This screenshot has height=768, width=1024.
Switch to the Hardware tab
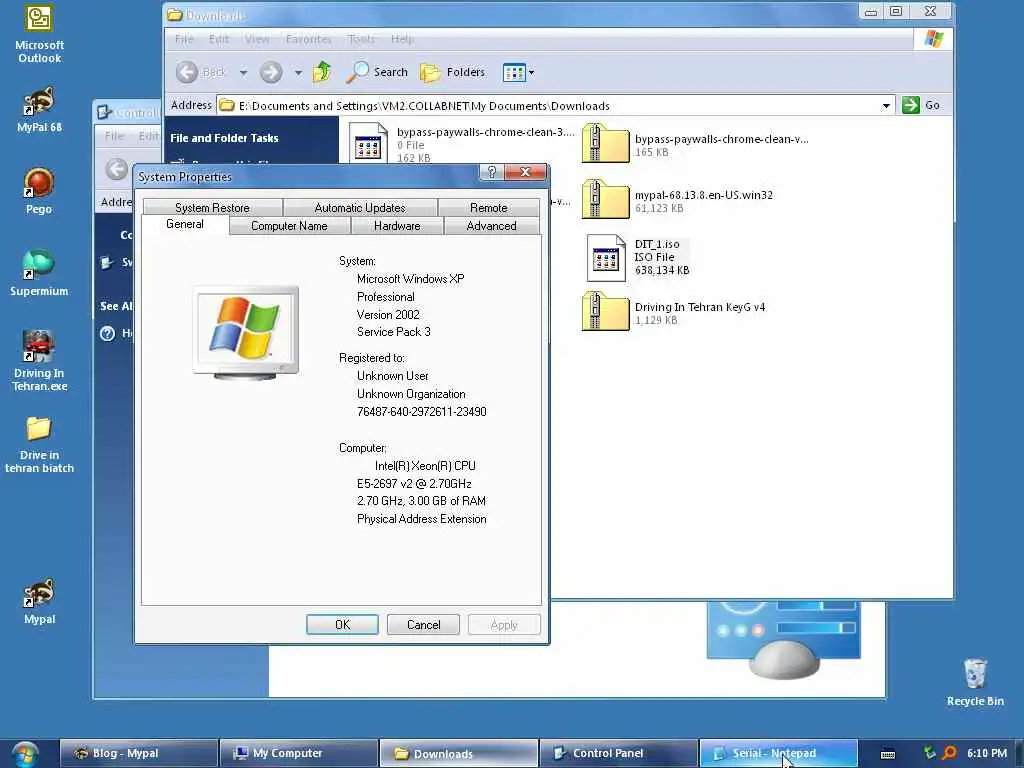(397, 226)
